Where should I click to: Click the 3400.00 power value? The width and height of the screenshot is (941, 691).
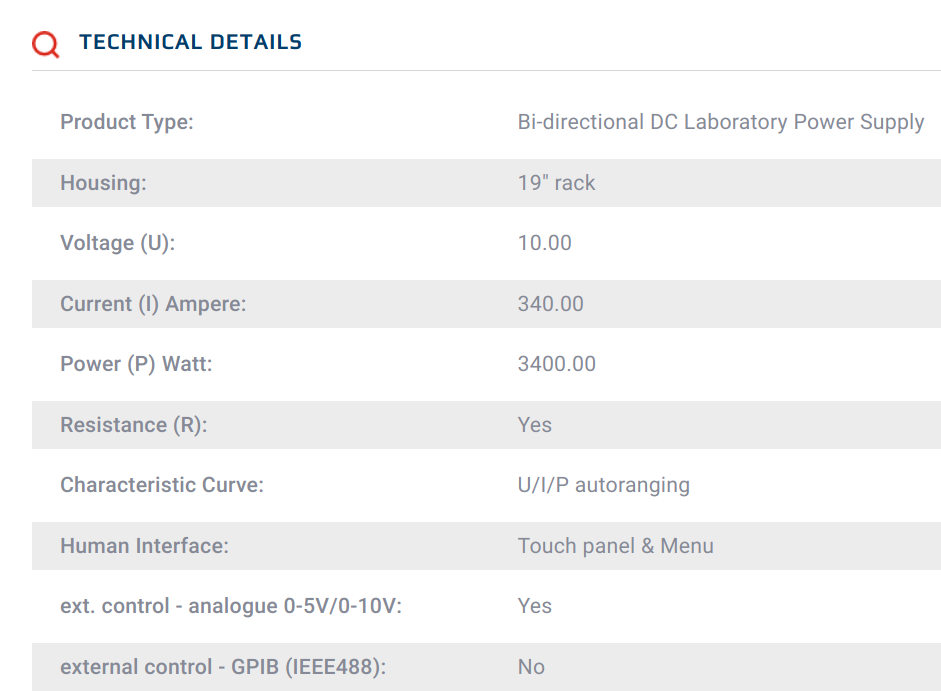click(x=556, y=364)
